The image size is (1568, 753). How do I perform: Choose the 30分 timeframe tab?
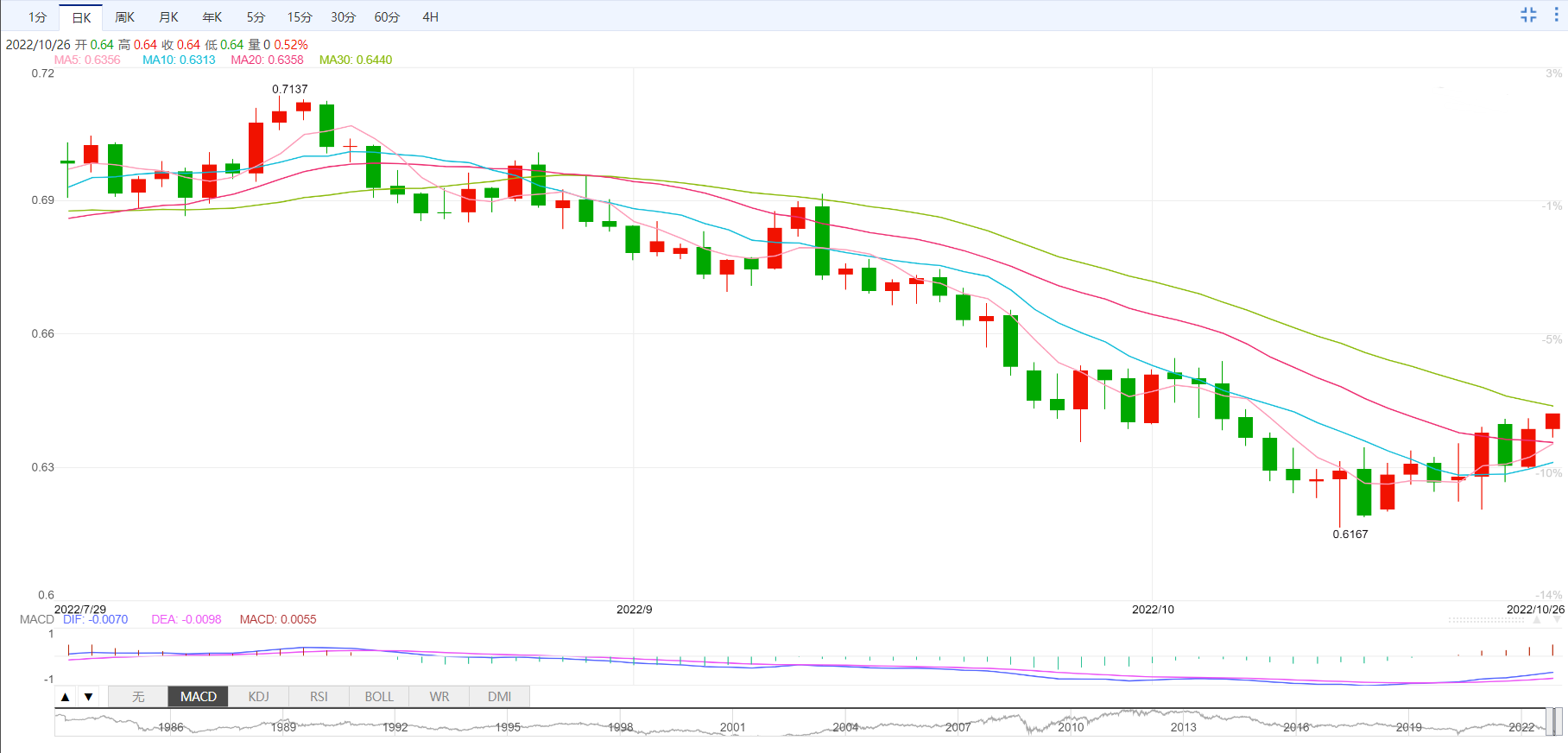click(343, 17)
